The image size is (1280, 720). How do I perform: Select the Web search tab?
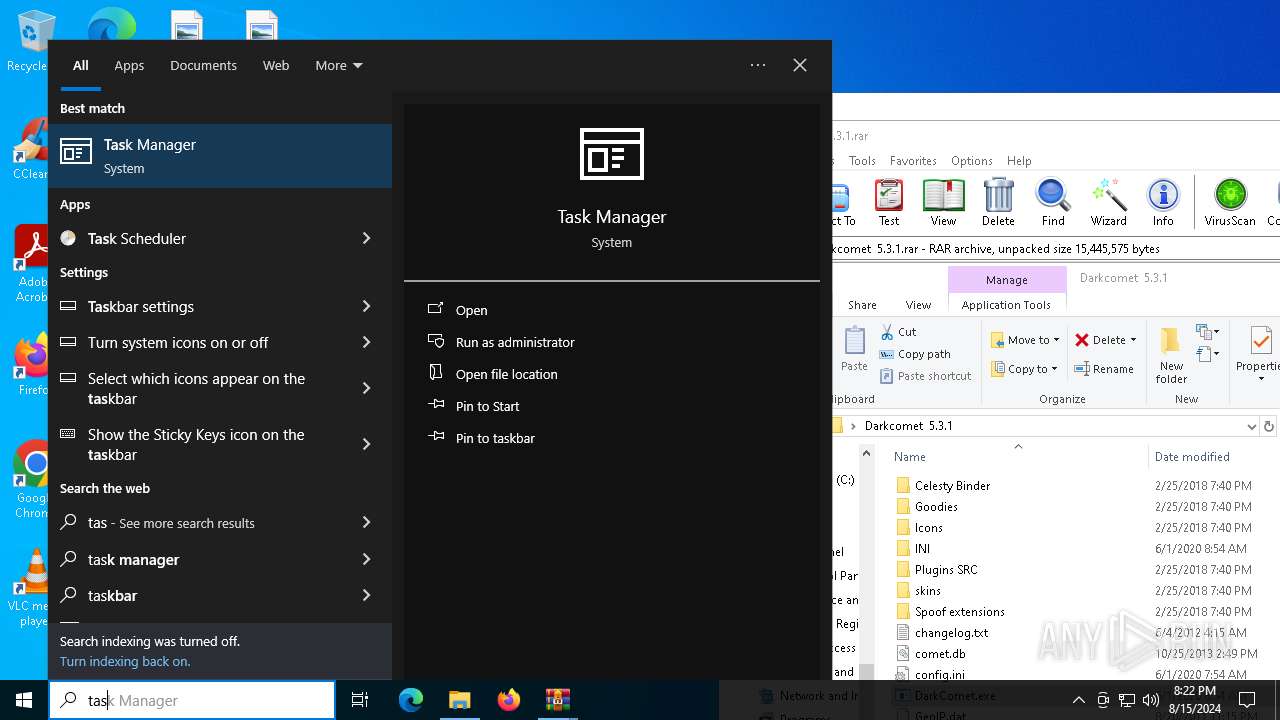(276, 65)
